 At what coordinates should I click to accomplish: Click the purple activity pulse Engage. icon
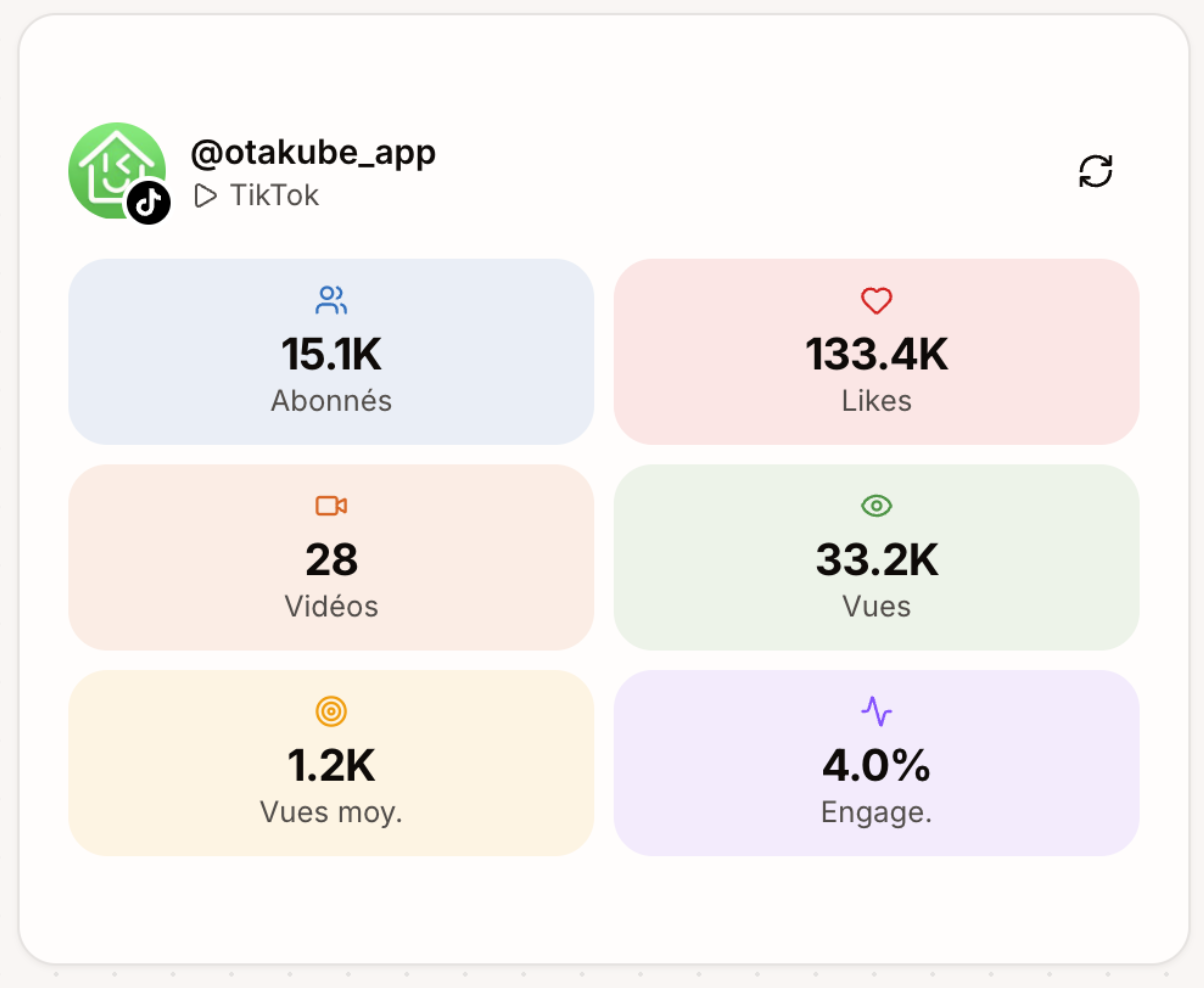click(x=877, y=711)
